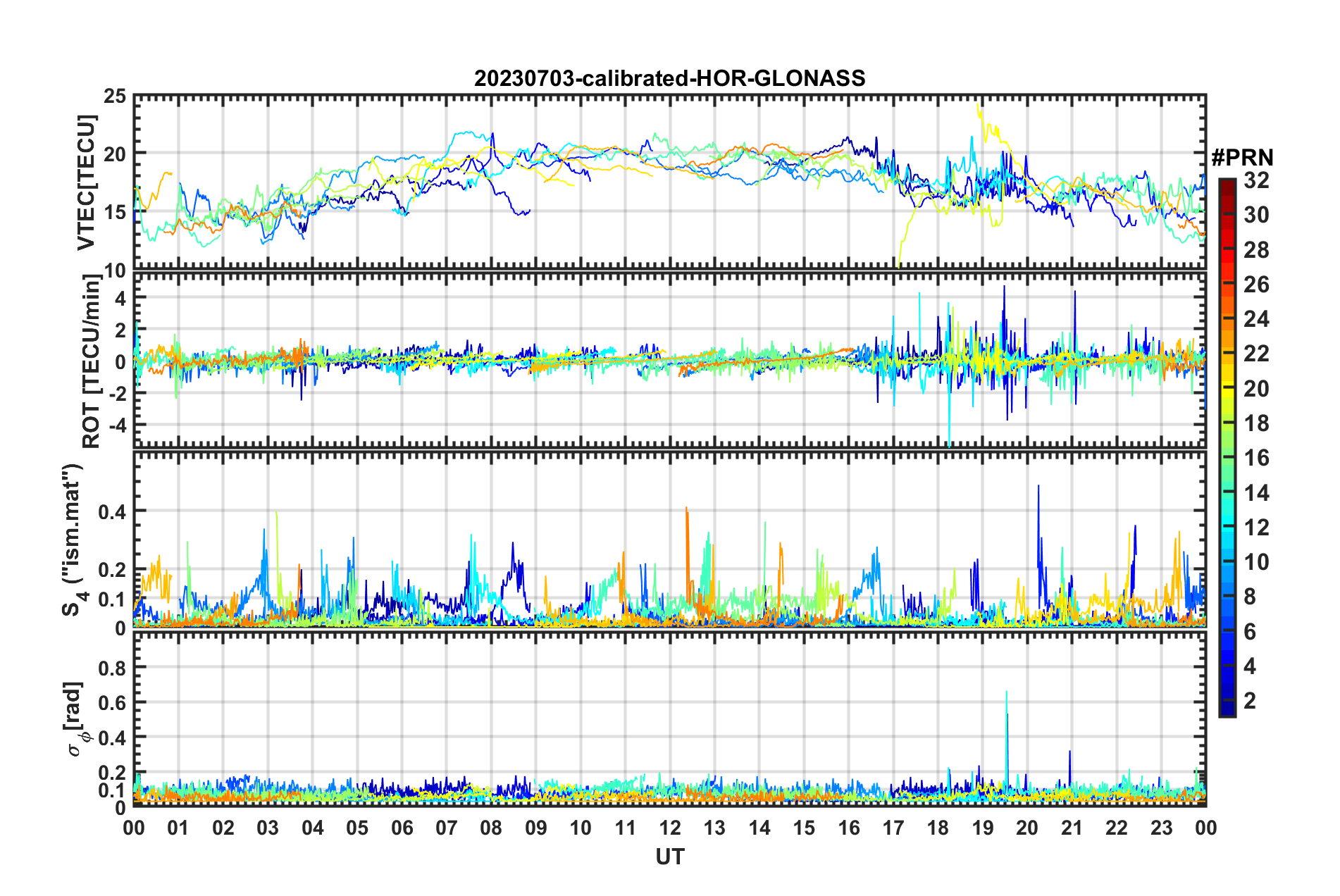Select the "10" tick on the VTEC axis

115,270
